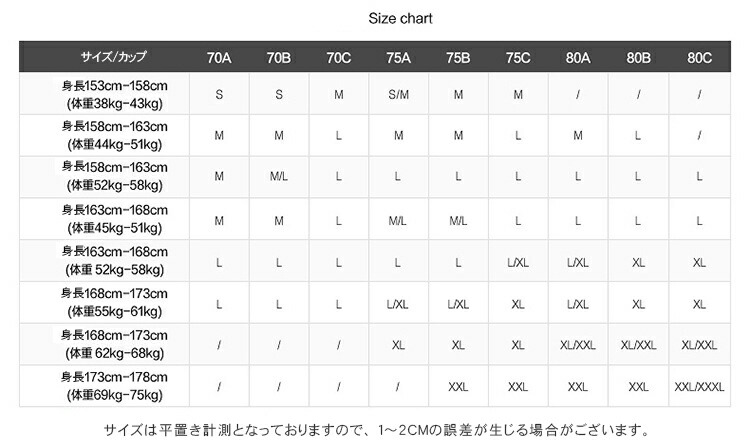Select the S/M cell under 75A
750x448 pixels.
click(399, 95)
